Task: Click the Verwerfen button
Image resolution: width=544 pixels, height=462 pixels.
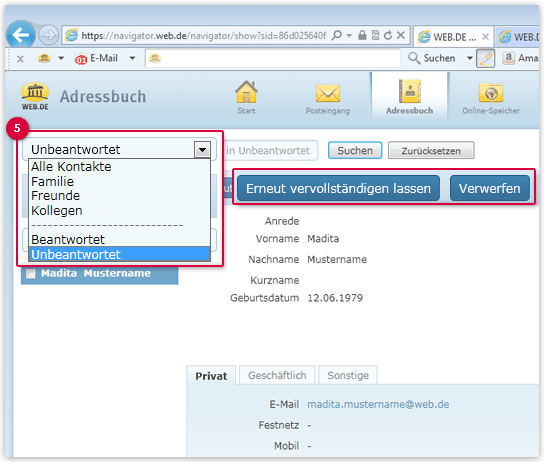Action: pos(490,188)
